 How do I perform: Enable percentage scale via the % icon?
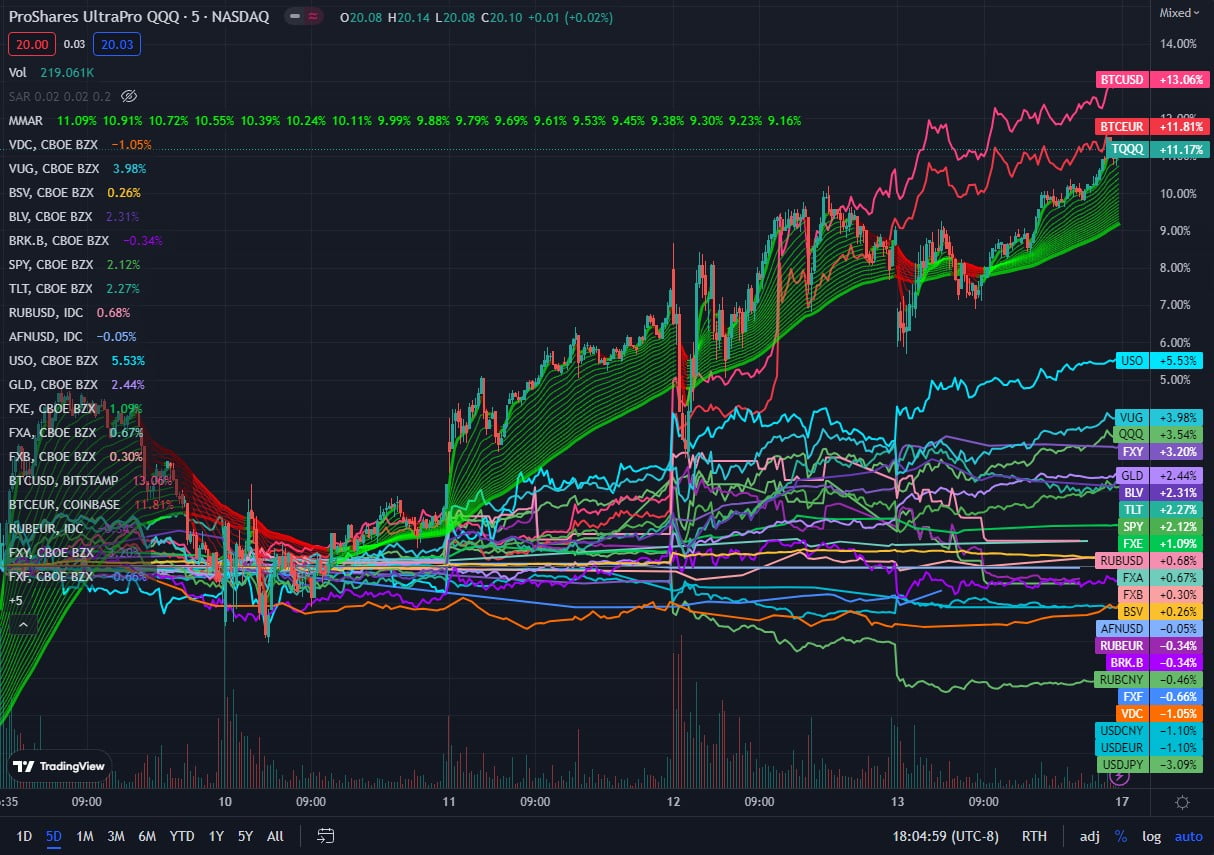coord(1120,836)
